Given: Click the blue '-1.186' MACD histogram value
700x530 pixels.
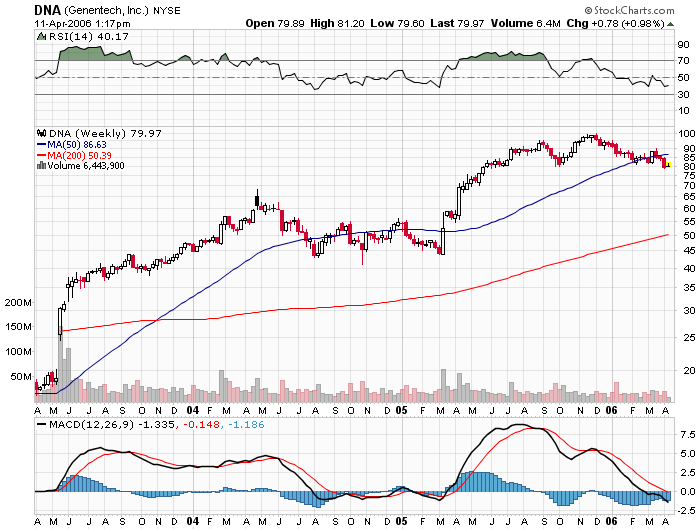Looking at the screenshot, I should click(x=246, y=425).
